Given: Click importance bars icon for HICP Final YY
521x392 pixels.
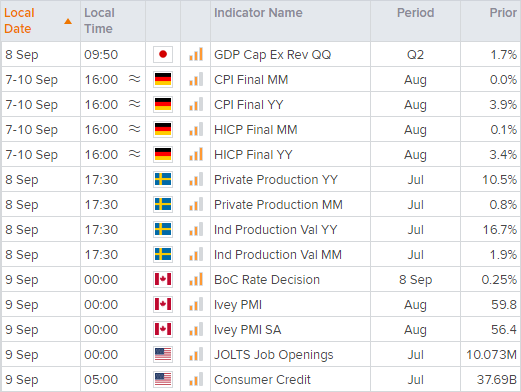Looking at the screenshot, I should coord(196,154).
